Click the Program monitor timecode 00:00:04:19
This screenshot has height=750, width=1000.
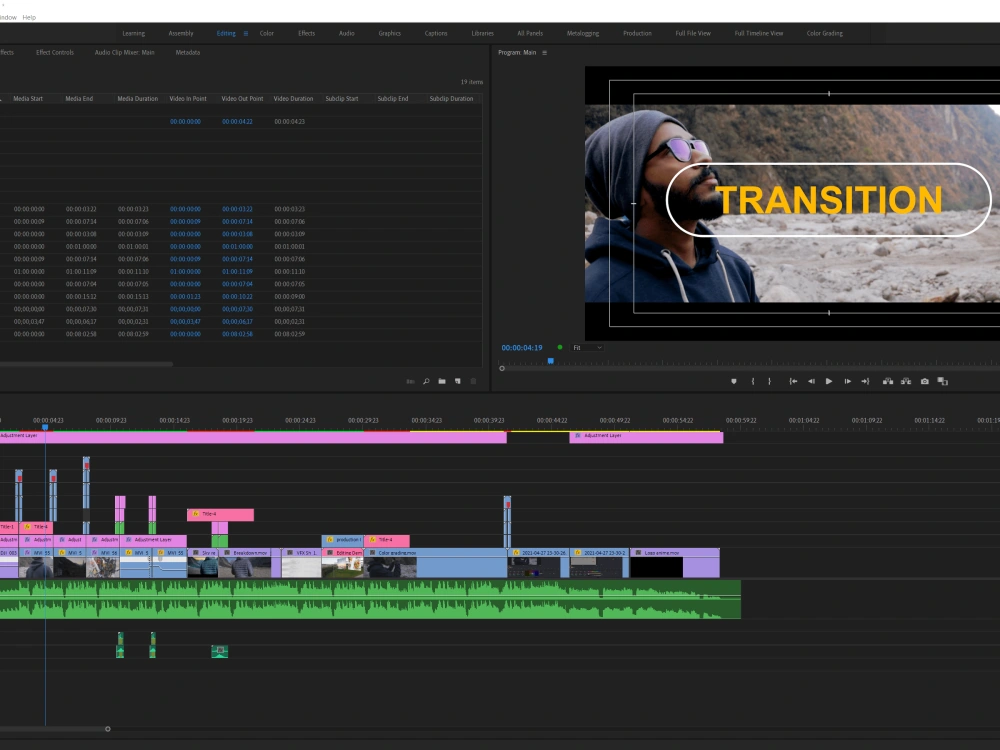click(x=522, y=348)
